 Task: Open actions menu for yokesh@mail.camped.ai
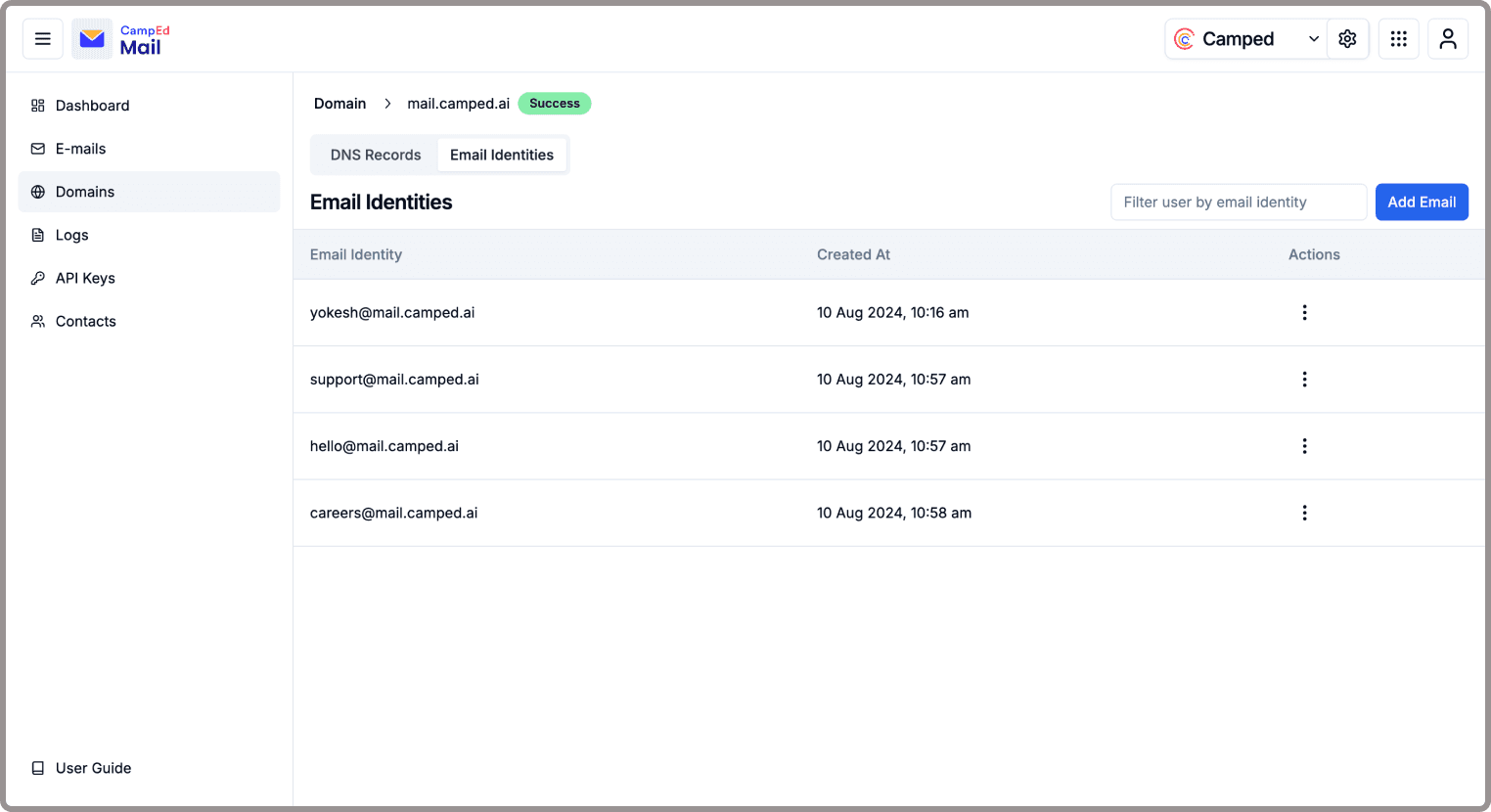1304,312
